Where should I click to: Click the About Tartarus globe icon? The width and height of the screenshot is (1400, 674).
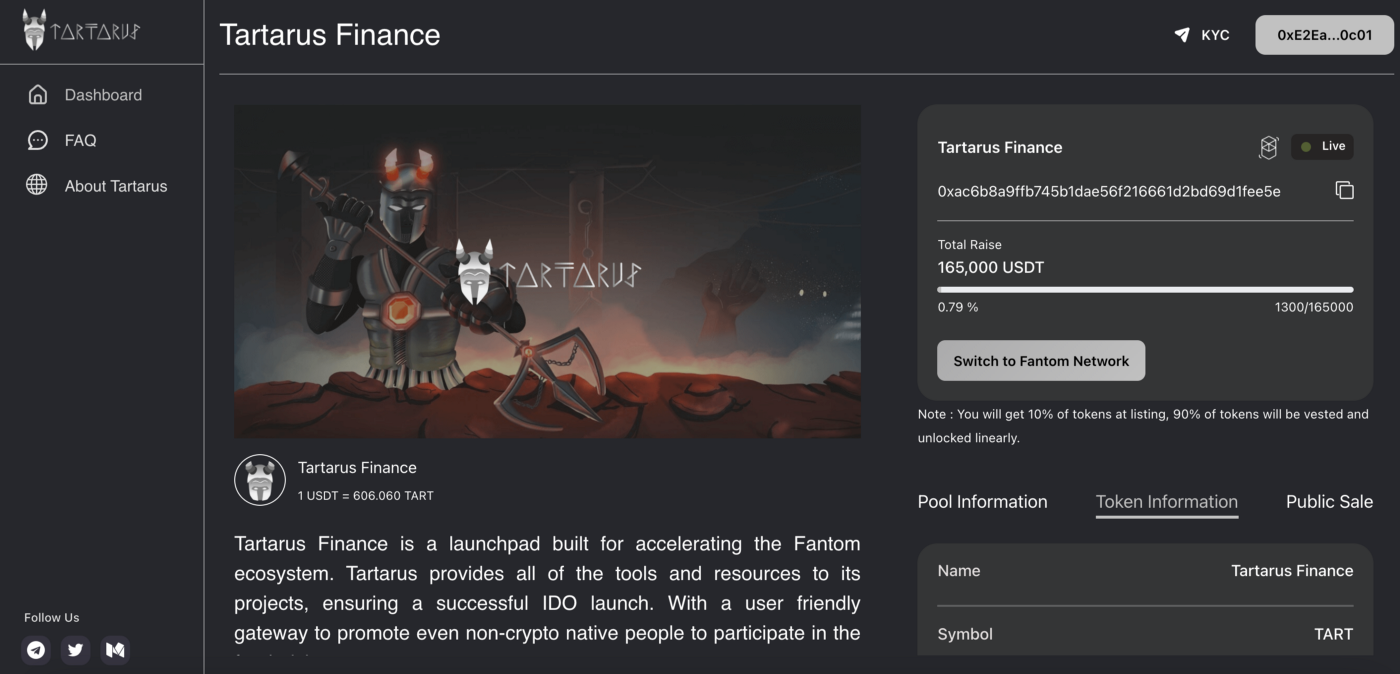tap(37, 185)
